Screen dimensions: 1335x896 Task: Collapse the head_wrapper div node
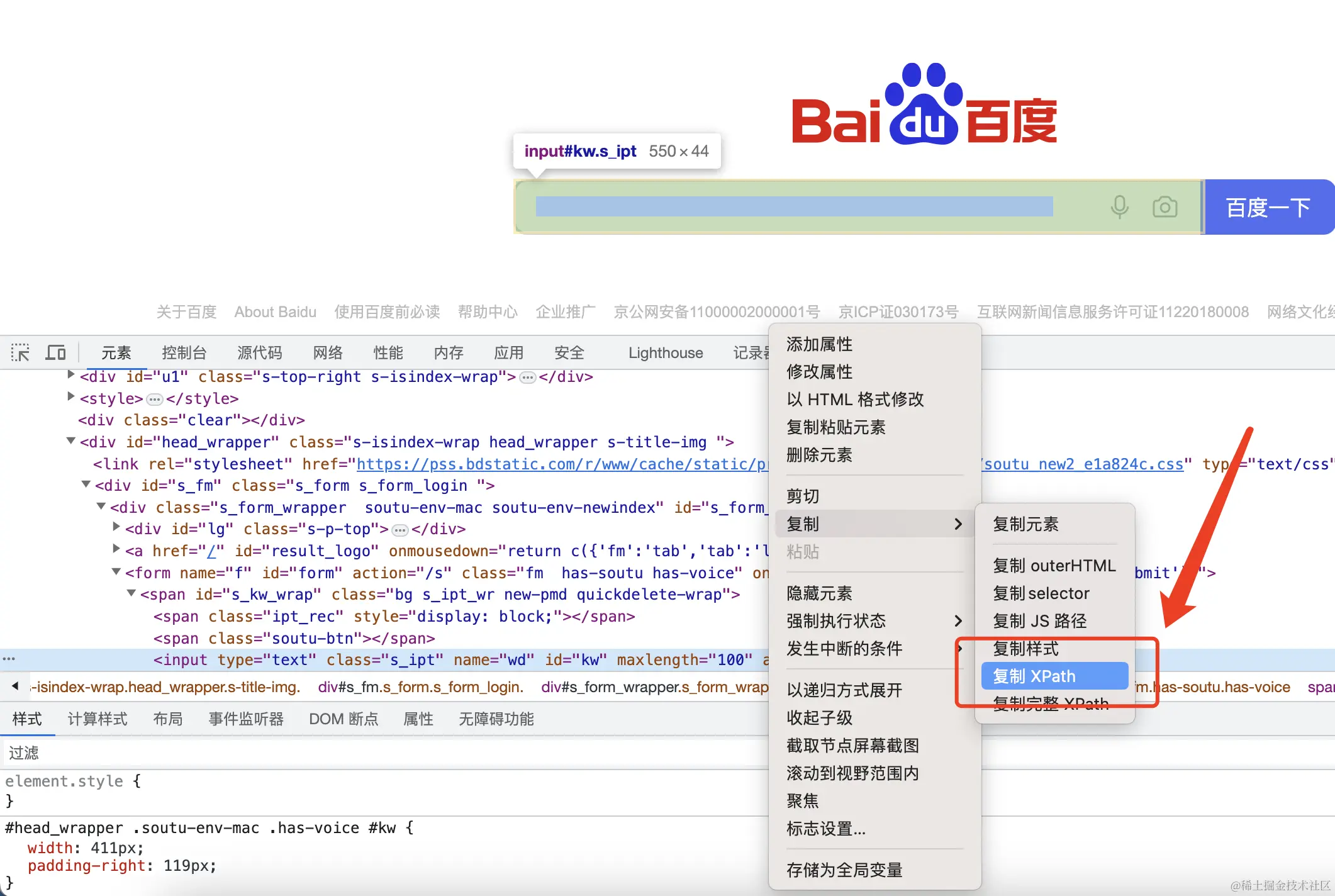pos(71,441)
